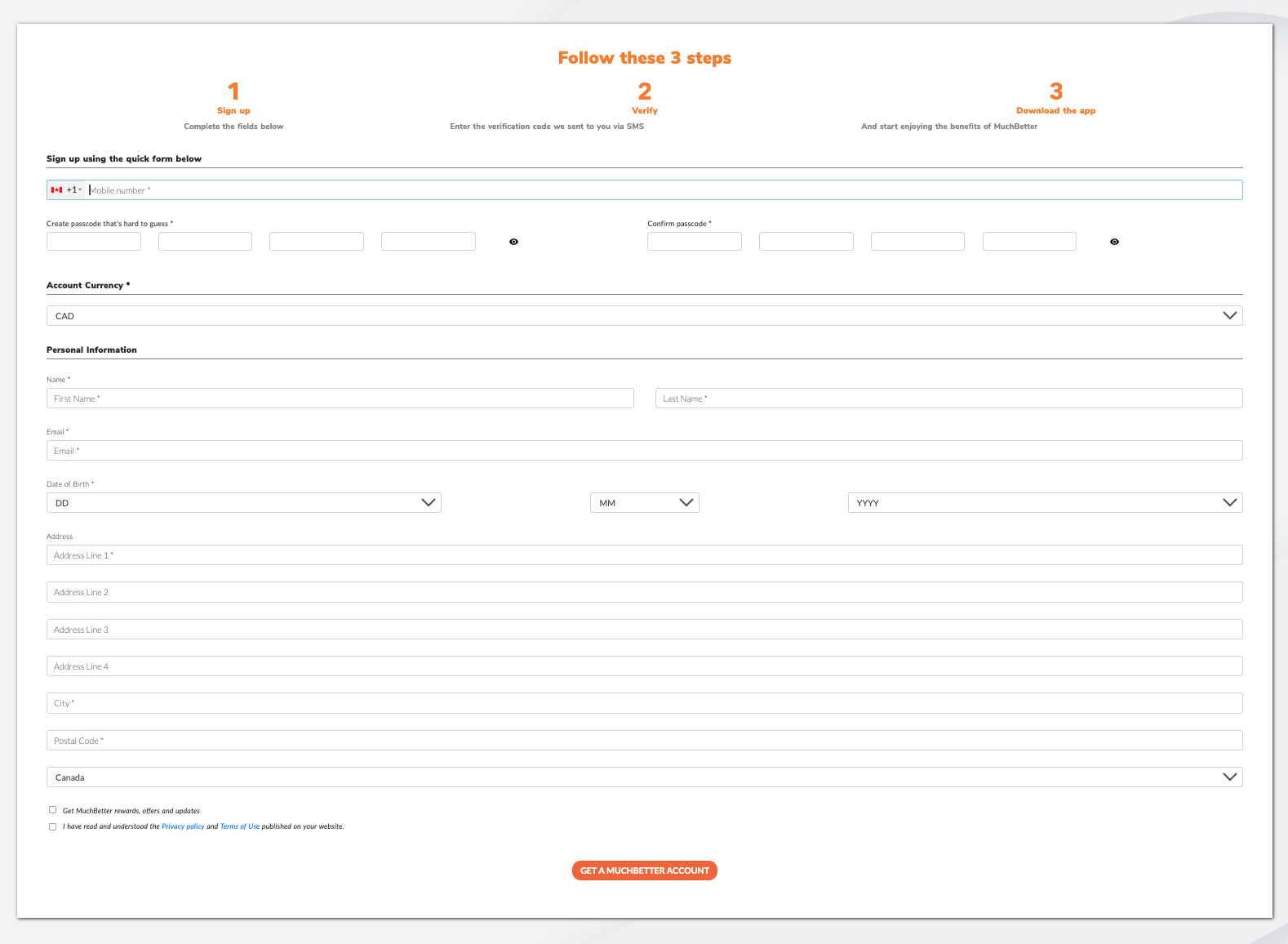Open the Terms of Use link
The width and height of the screenshot is (1288, 944).
(x=240, y=826)
